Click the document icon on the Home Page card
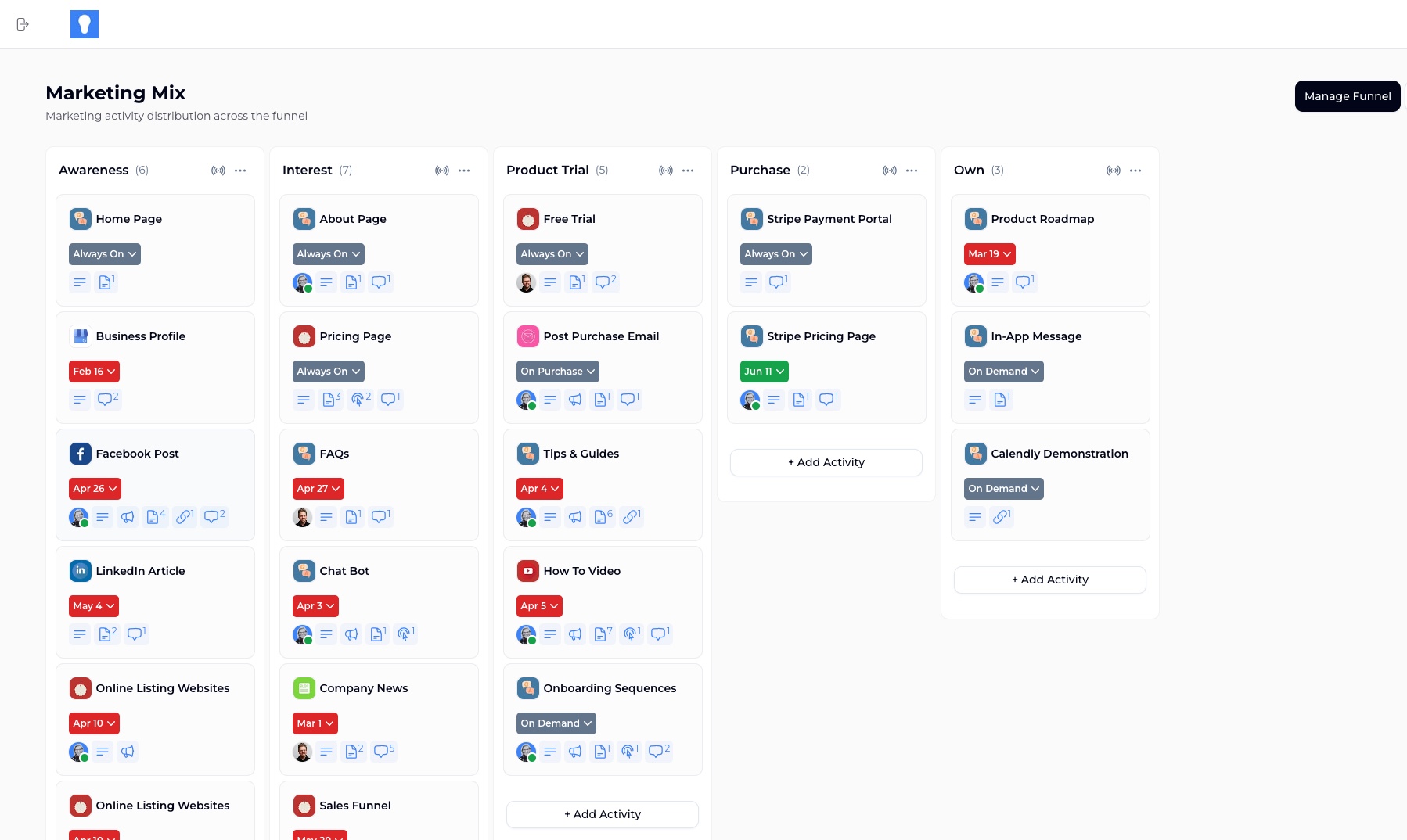This screenshot has height=840, width=1407. pos(106,282)
